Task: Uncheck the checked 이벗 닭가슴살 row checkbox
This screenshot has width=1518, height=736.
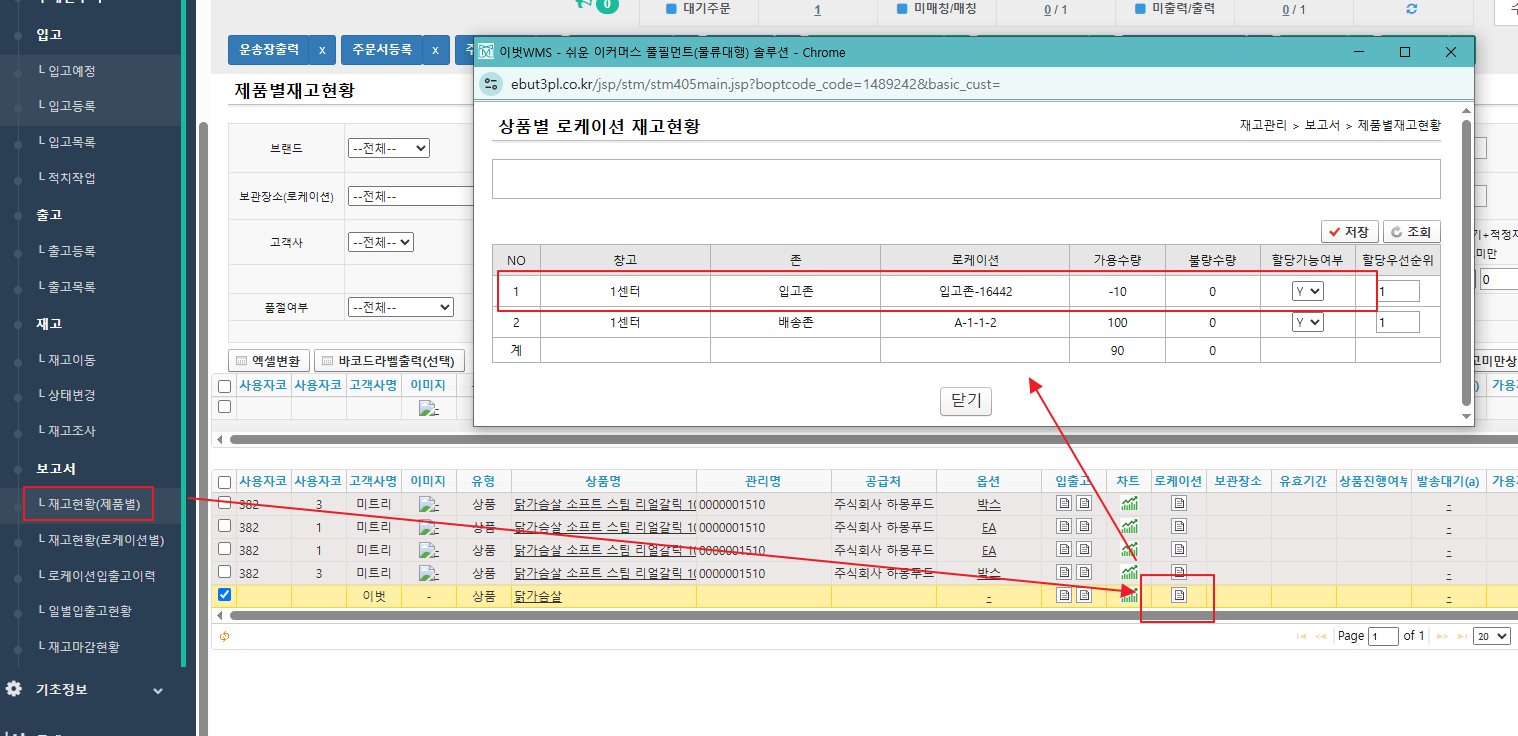Action: click(225, 594)
